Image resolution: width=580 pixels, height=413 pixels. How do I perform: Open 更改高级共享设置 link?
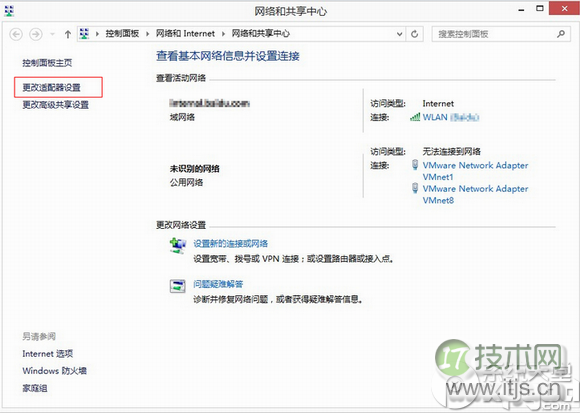click(55, 105)
